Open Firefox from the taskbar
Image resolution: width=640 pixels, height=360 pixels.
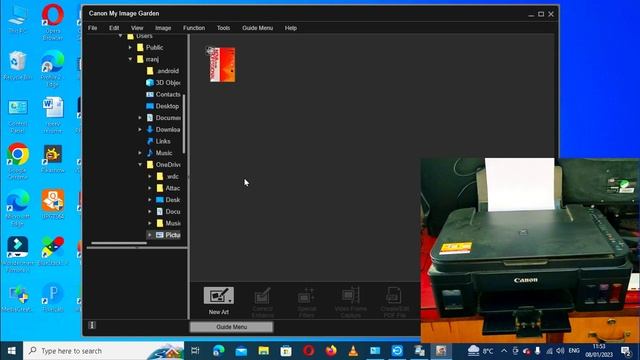331,351
